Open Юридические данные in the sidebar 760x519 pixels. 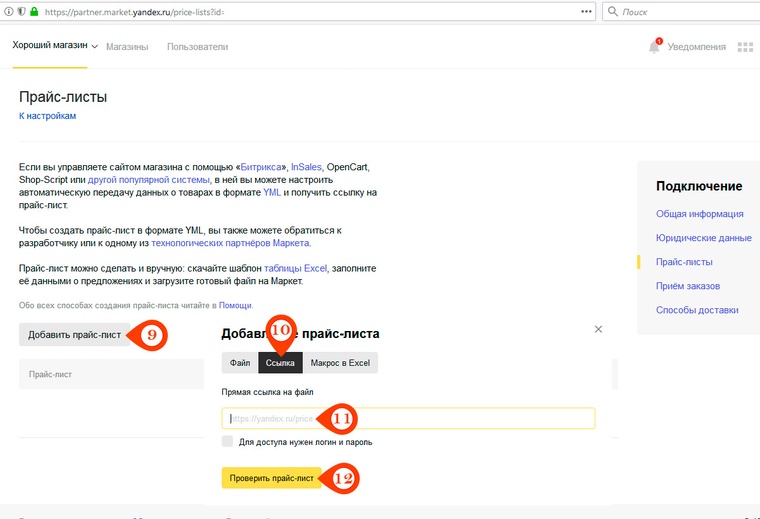tap(703, 238)
